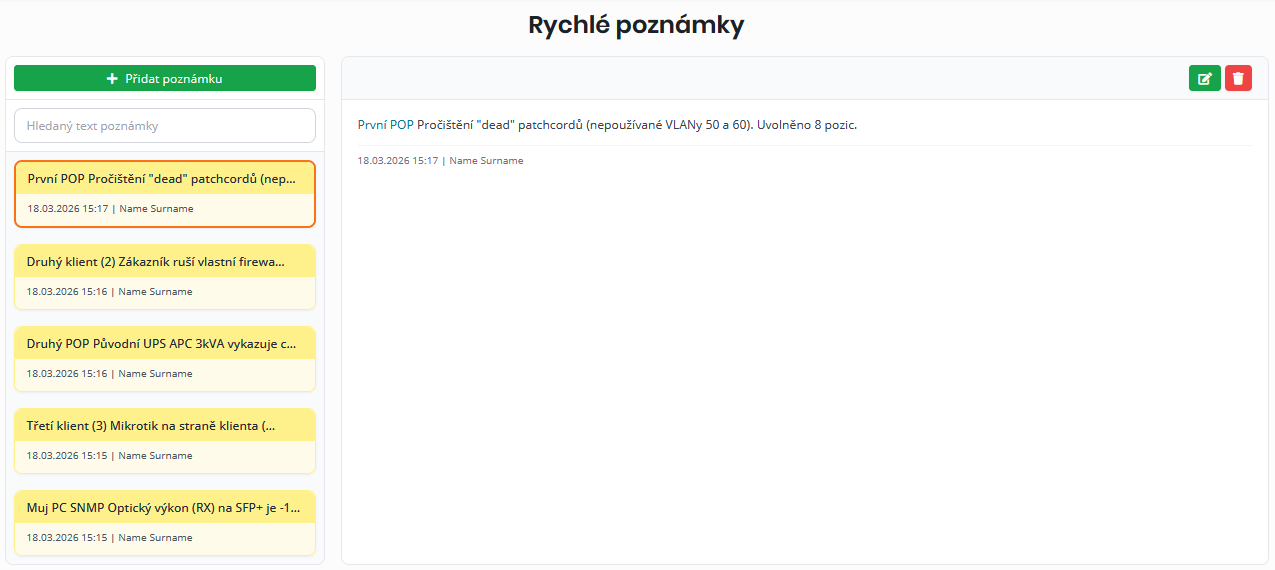Image resolution: width=1275 pixels, height=570 pixels.
Task: Click the date line of the "Druhý klient" card
Action: coord(110,292)
